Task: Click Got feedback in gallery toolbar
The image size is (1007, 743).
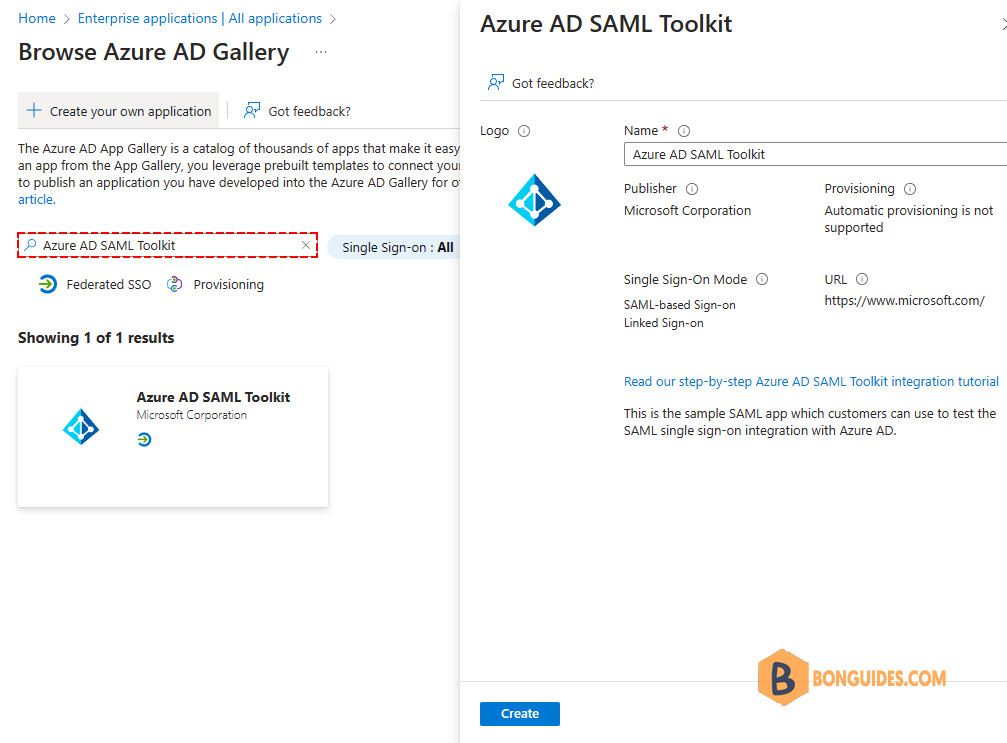Action: pyautogui.click(x=297, y=111)
